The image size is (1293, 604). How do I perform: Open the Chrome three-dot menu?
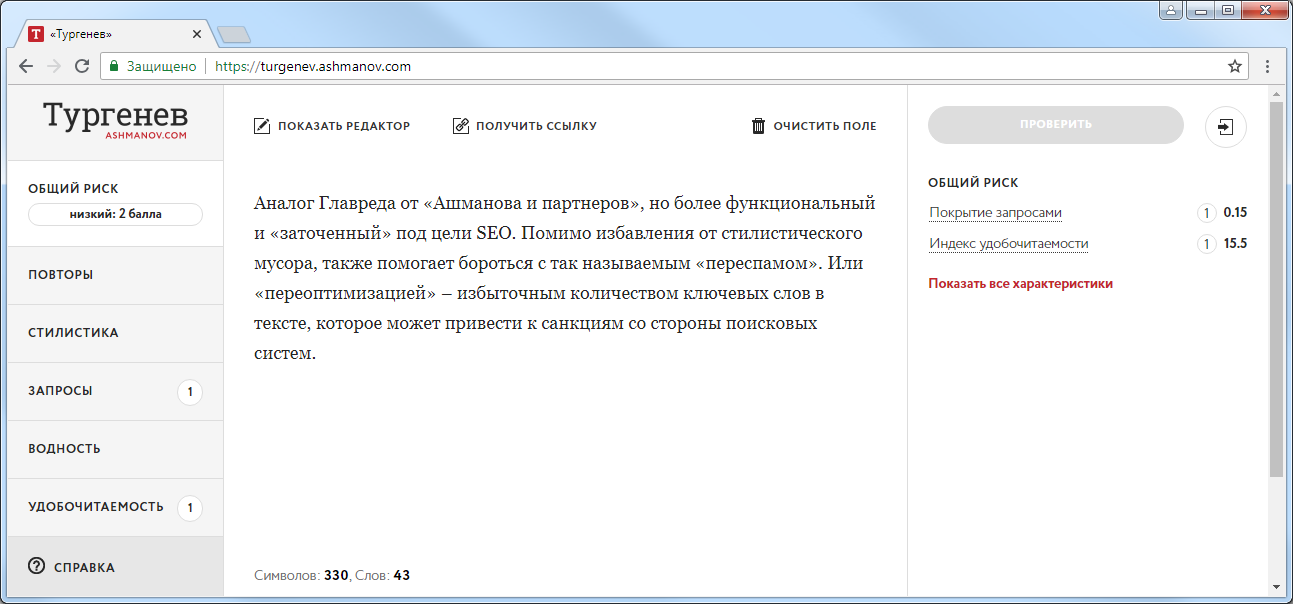click(1268, 67)
